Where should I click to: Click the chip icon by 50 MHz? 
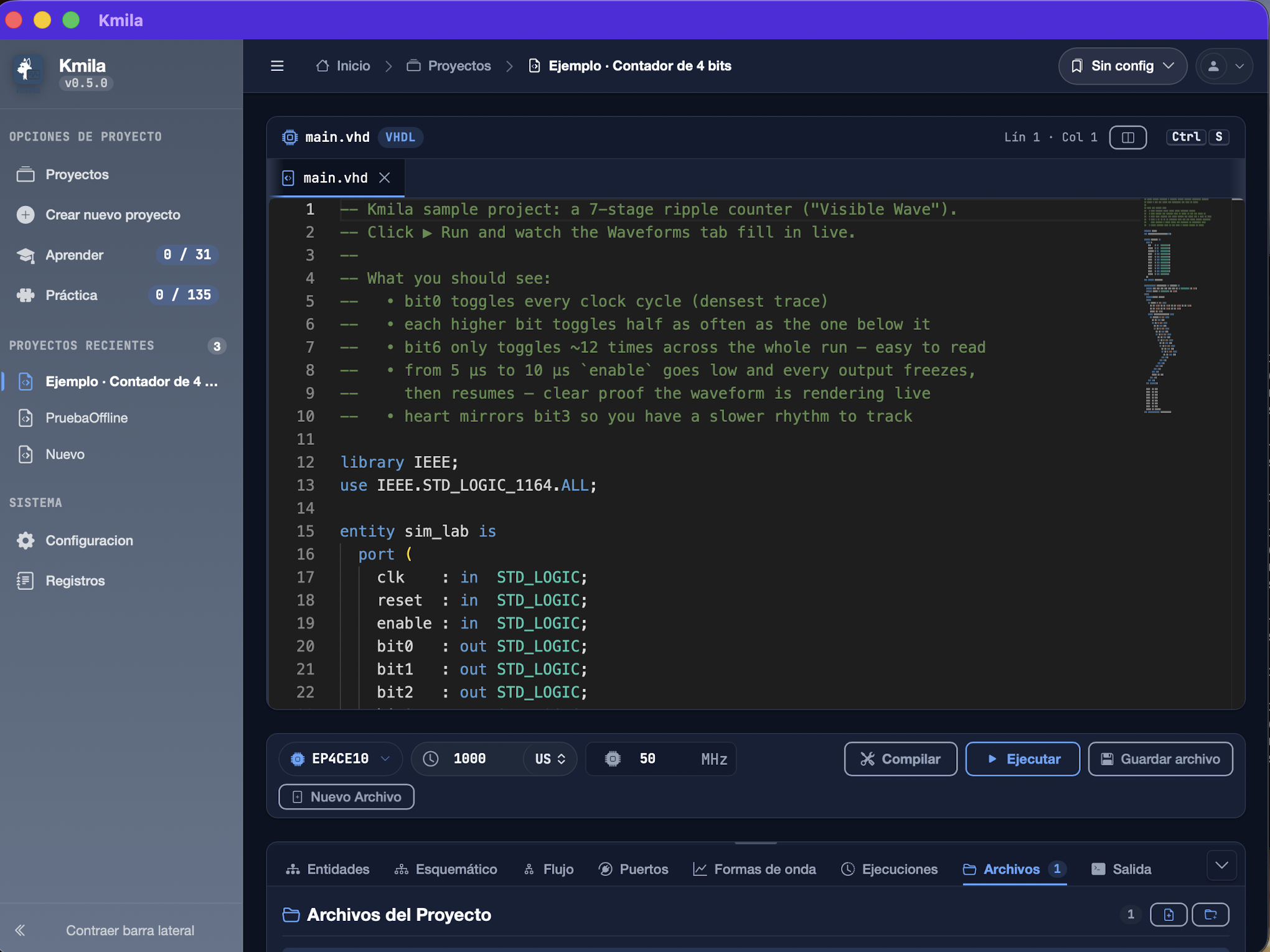pos(613,758)
